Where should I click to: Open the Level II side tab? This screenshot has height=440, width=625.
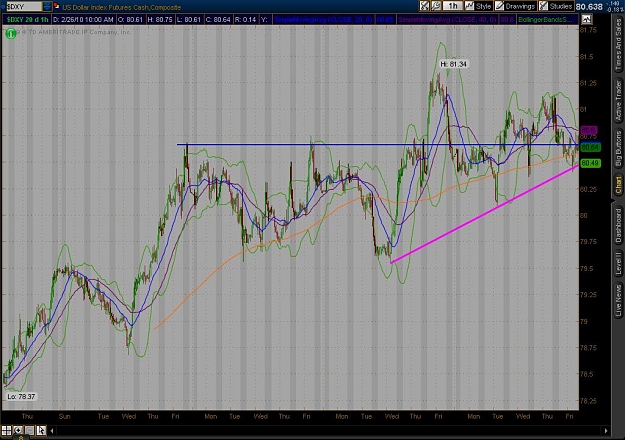point(618,263)
